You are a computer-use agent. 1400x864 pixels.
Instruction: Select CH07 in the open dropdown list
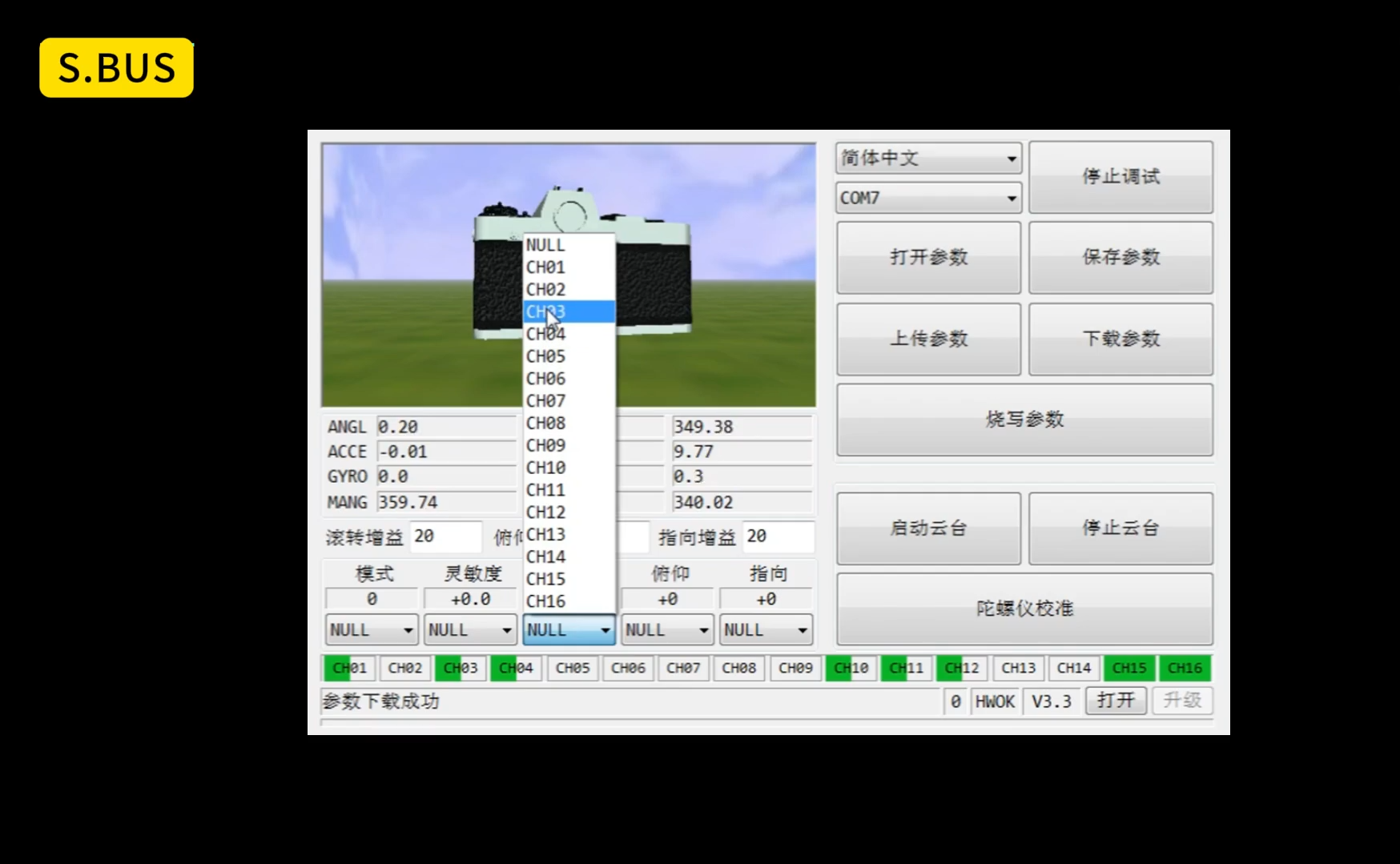coord(569,401)
